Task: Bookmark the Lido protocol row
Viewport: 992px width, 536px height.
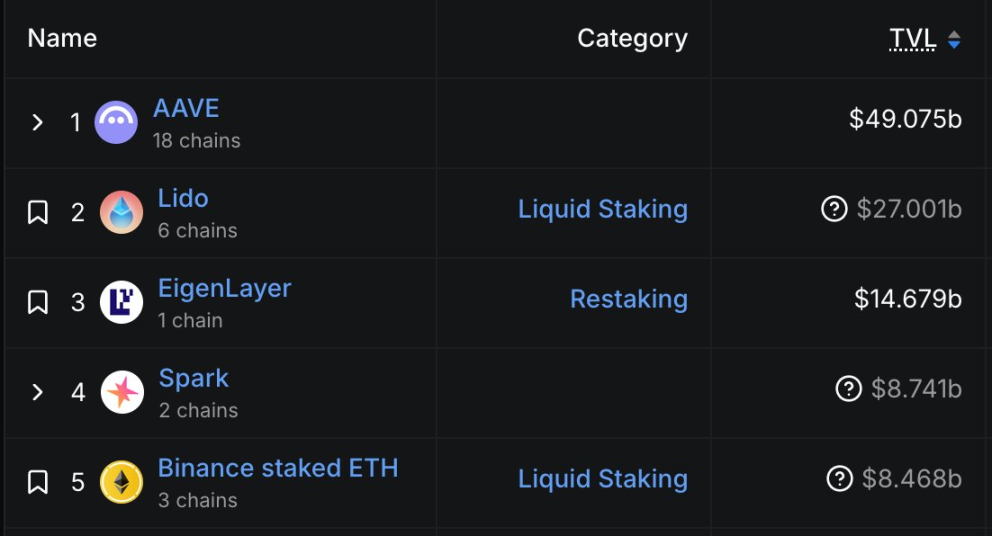Action: (x=38, y=212)
